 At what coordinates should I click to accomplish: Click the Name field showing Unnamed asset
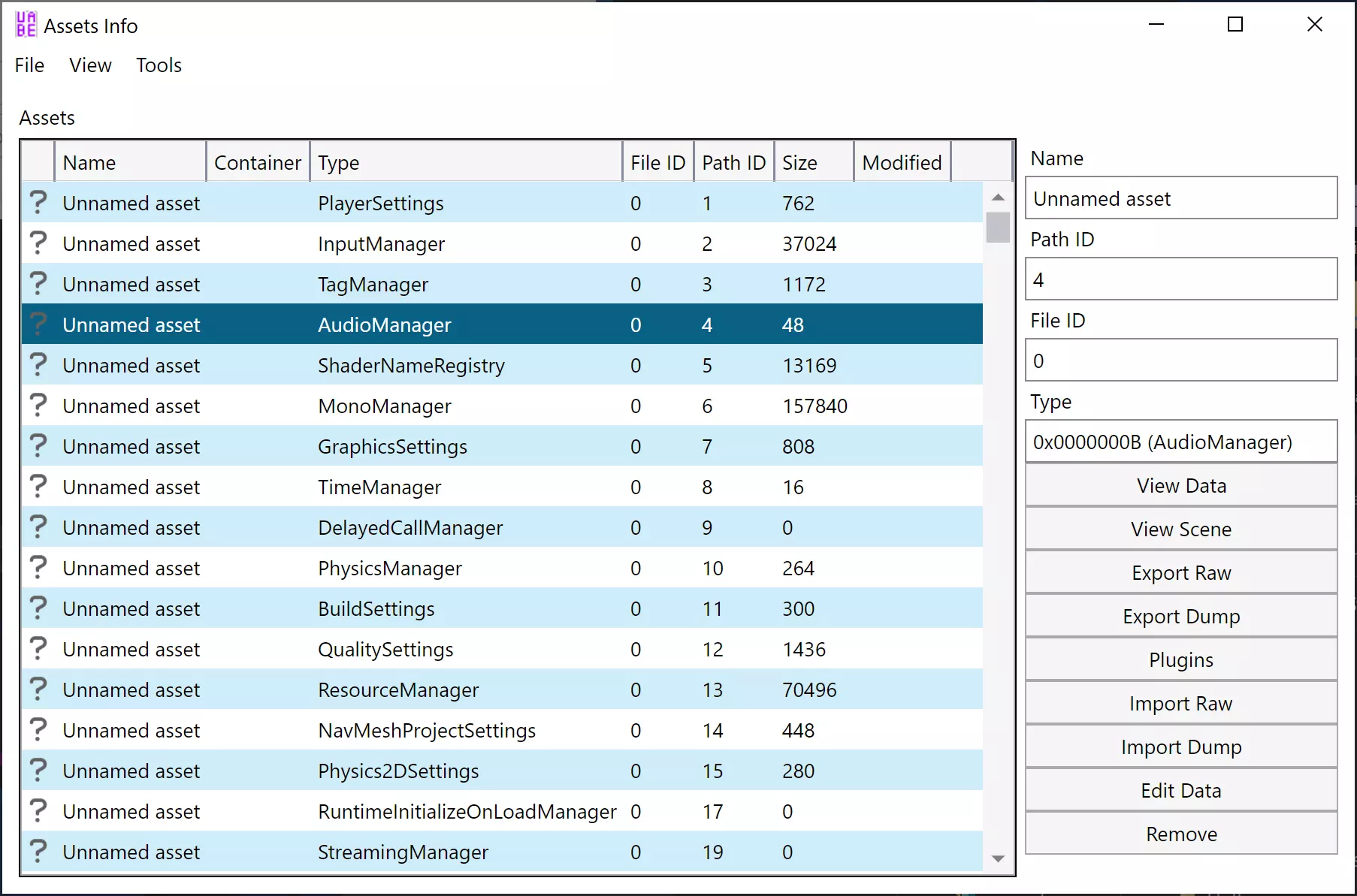(1181, 198)
